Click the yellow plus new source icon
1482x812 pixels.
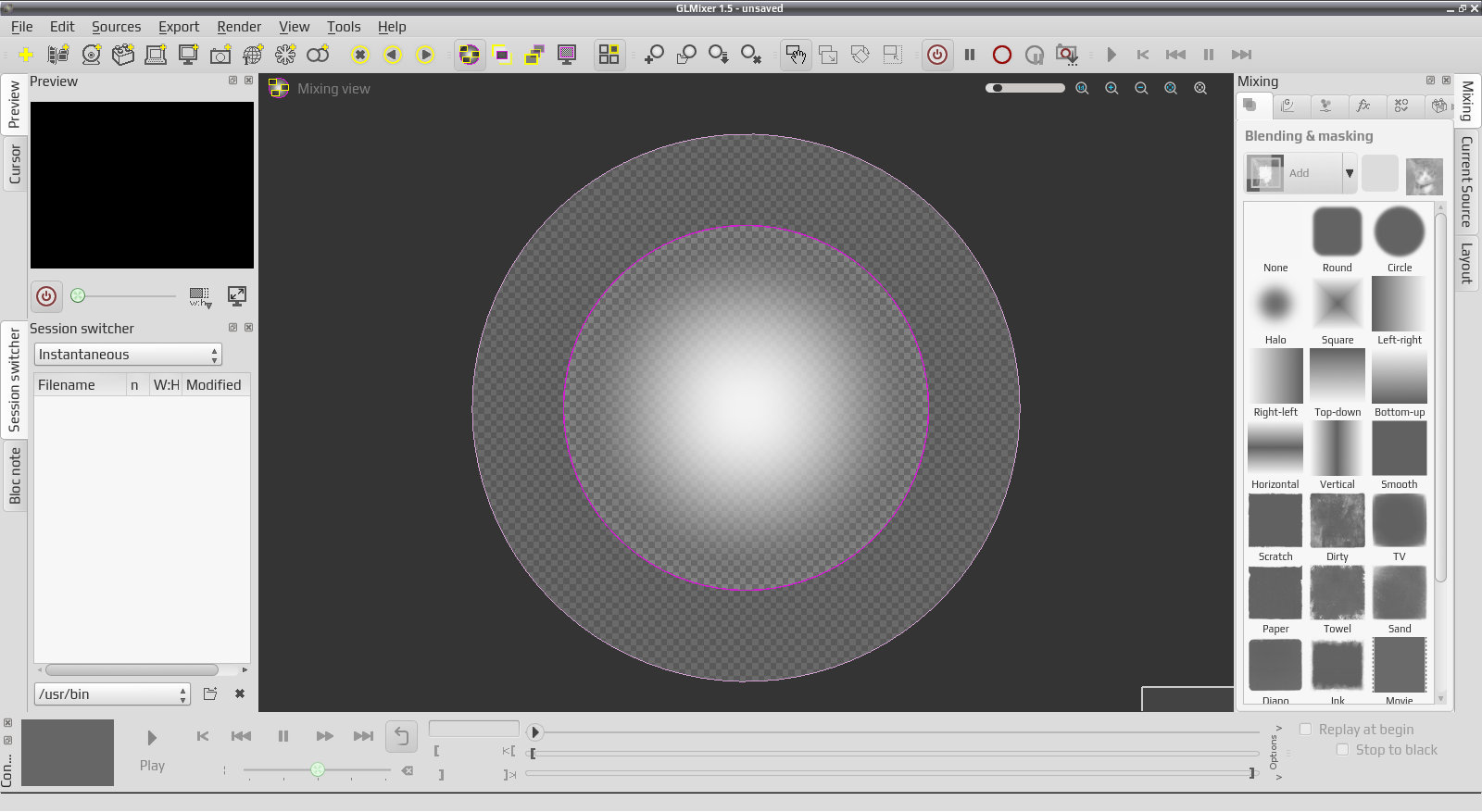26,55
